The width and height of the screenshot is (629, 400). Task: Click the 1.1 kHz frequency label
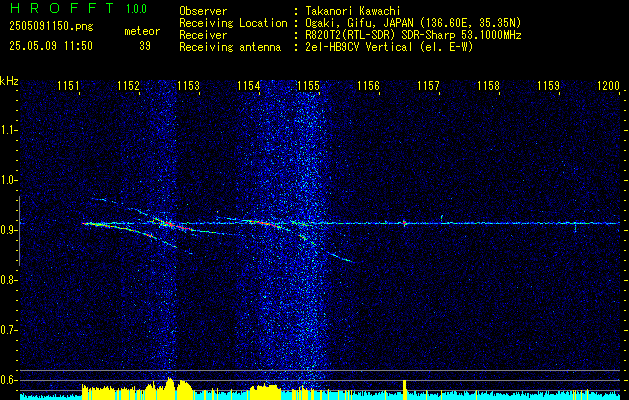[8, 131]
